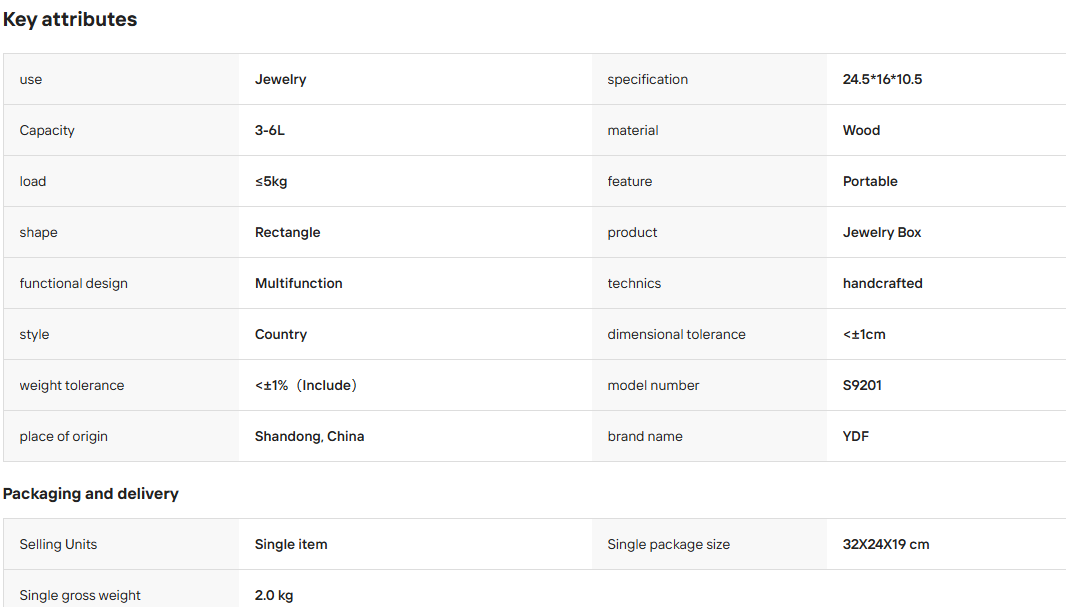Select the Jewelry use value
The image size is (1066, 607).
point(280,80)
